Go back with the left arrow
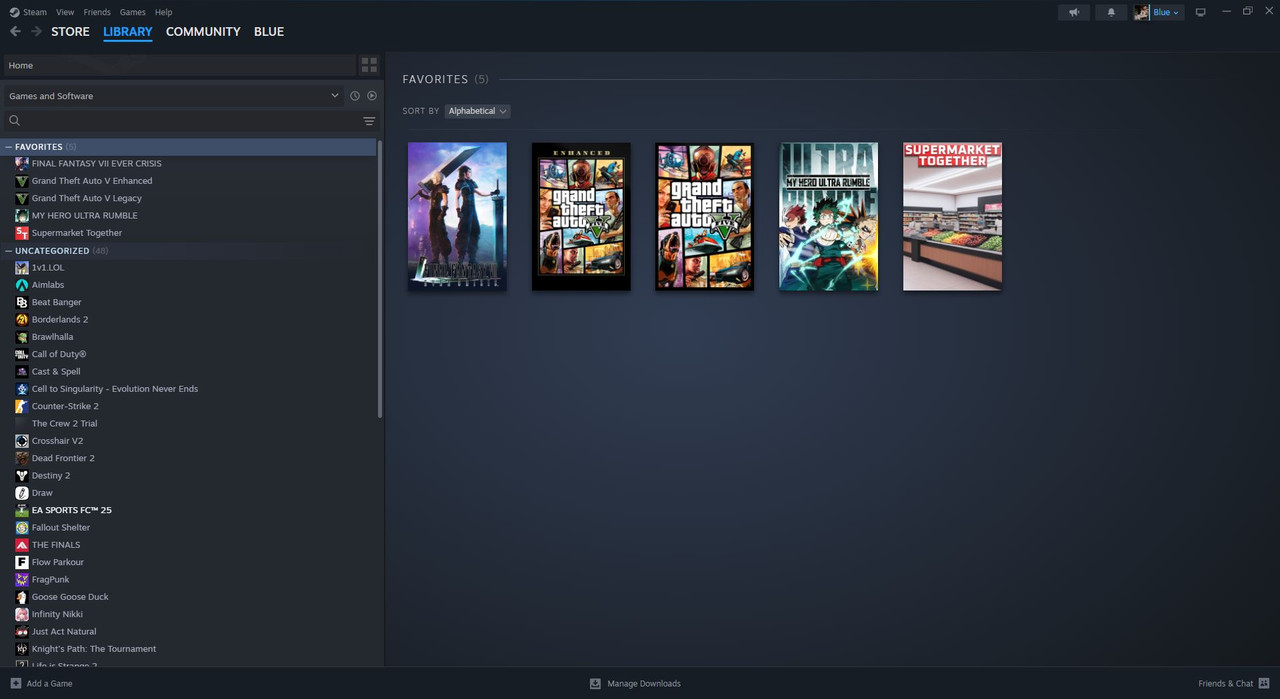The image size is (1280, 699). [15, 32]
